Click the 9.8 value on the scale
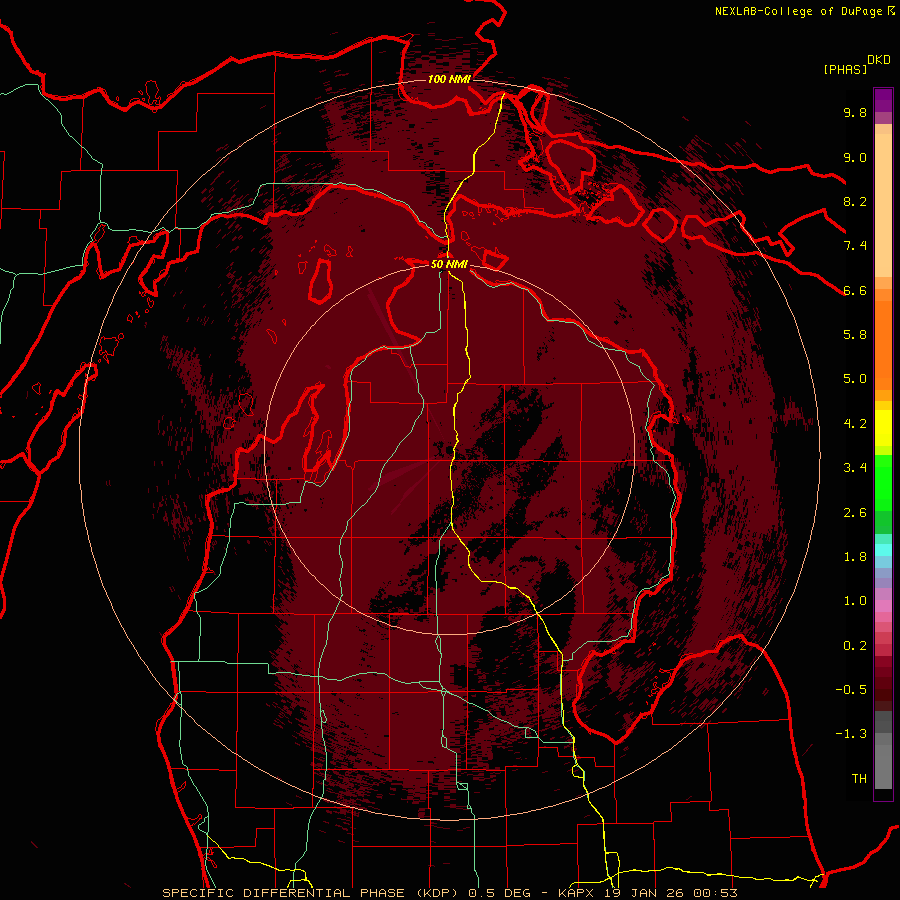Screen dimensions: 900x900 (855, 113)
